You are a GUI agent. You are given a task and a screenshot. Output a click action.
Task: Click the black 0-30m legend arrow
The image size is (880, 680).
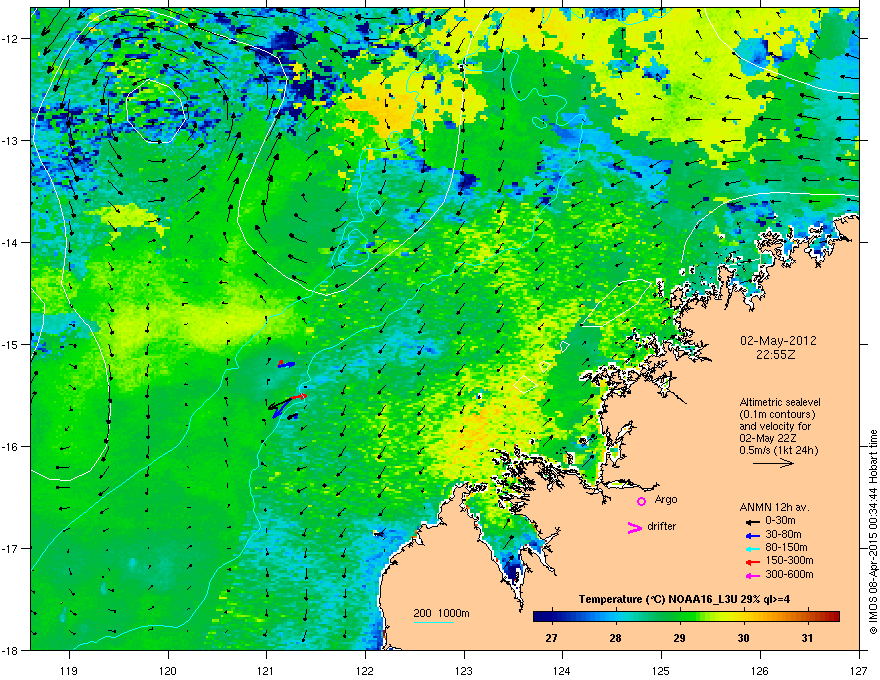pos(753,522)
